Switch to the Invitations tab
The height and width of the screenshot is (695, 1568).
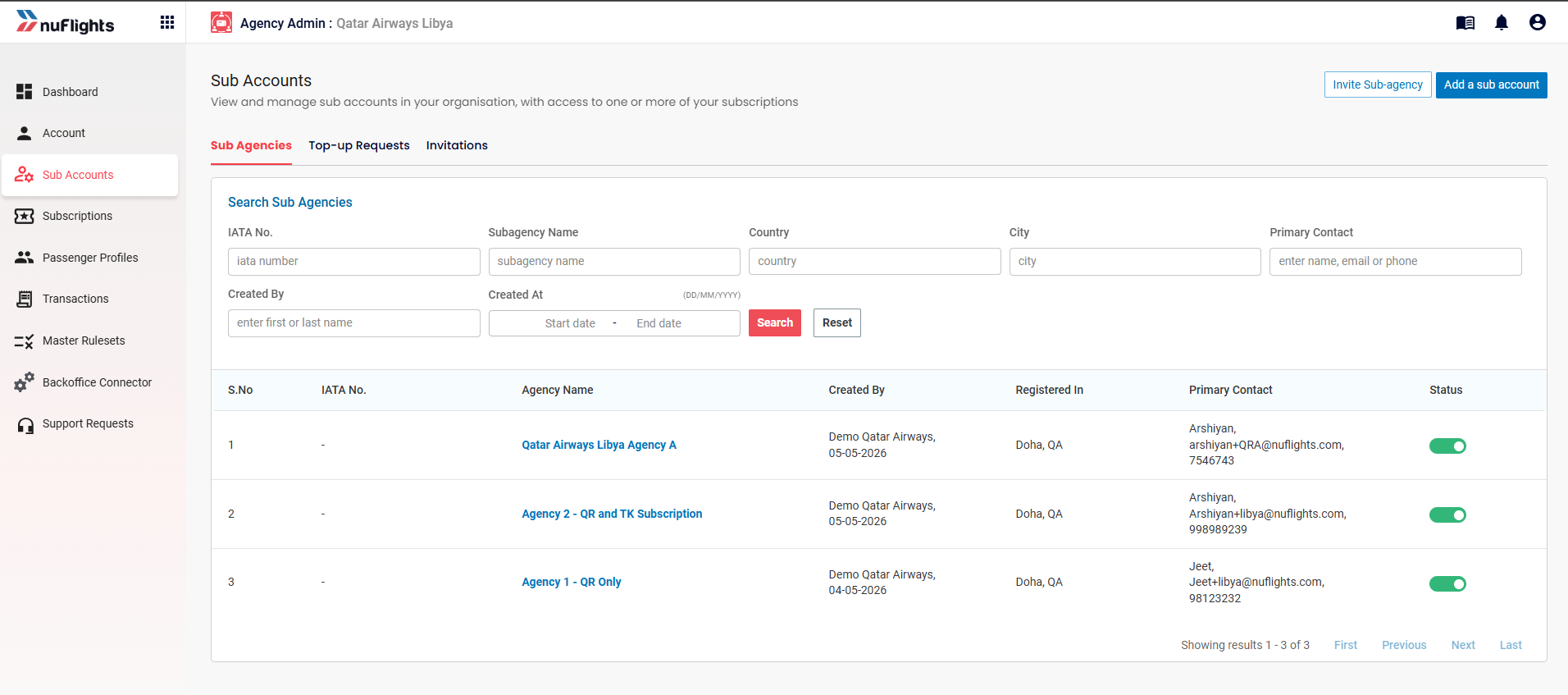click(457, 145)
